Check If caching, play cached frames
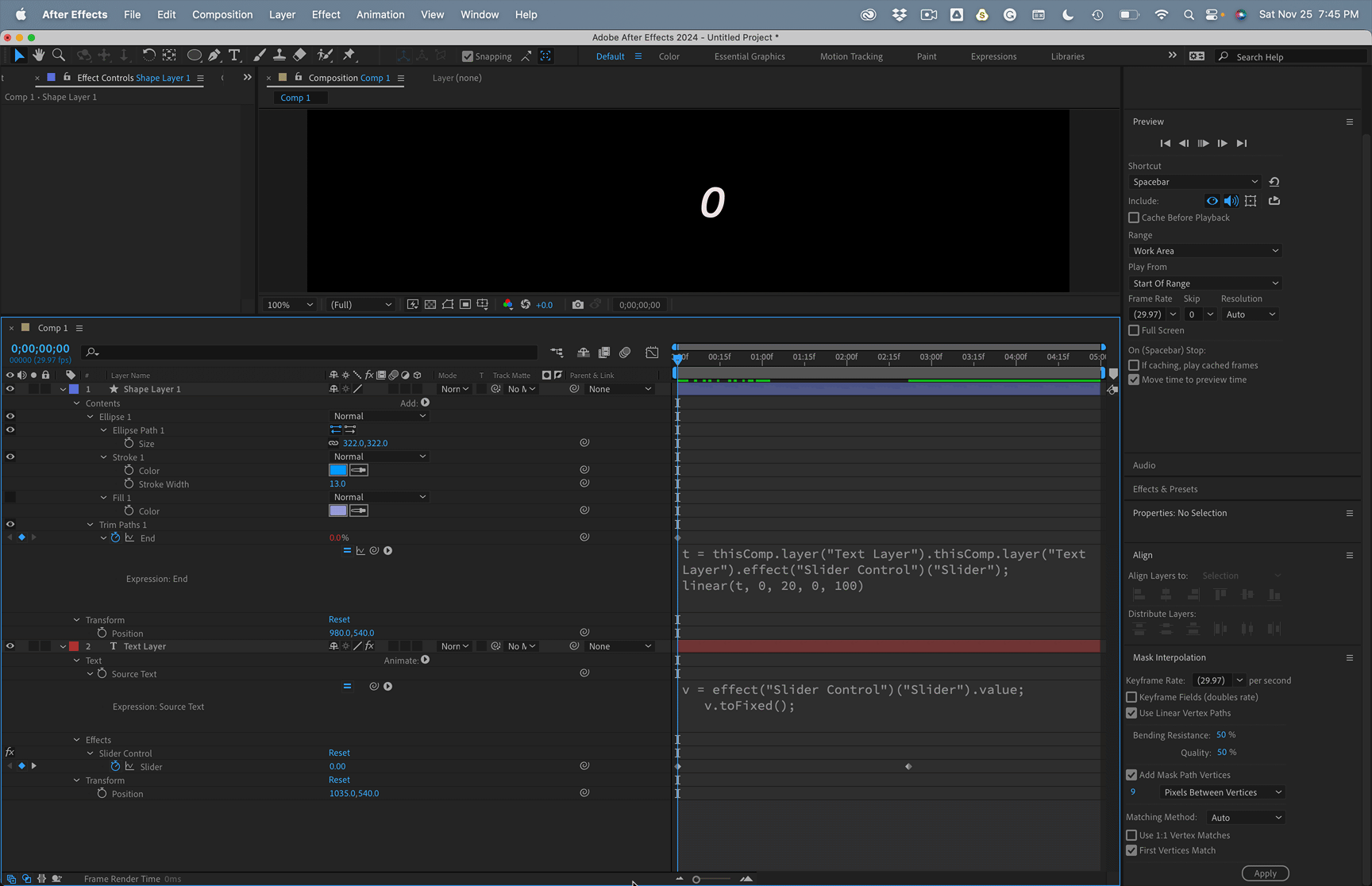The height and width of the screenshot is (886, 1372). point(1134,365)
